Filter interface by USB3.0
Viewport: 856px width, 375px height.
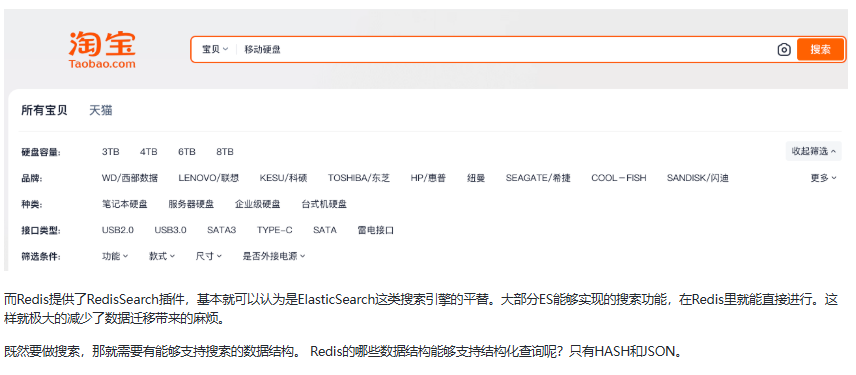[x=170, y=230]
